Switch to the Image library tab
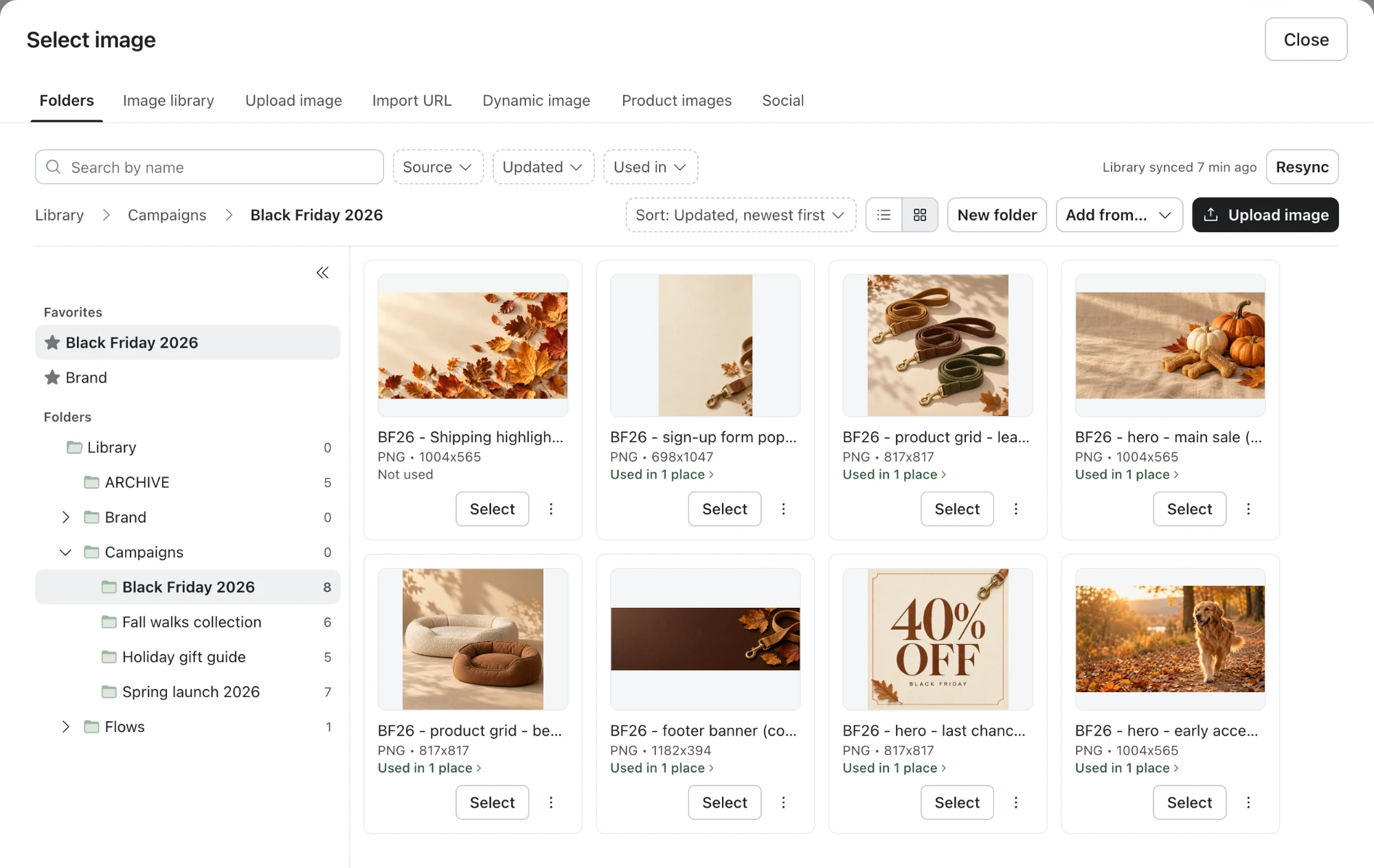 (x=168, y=100)
